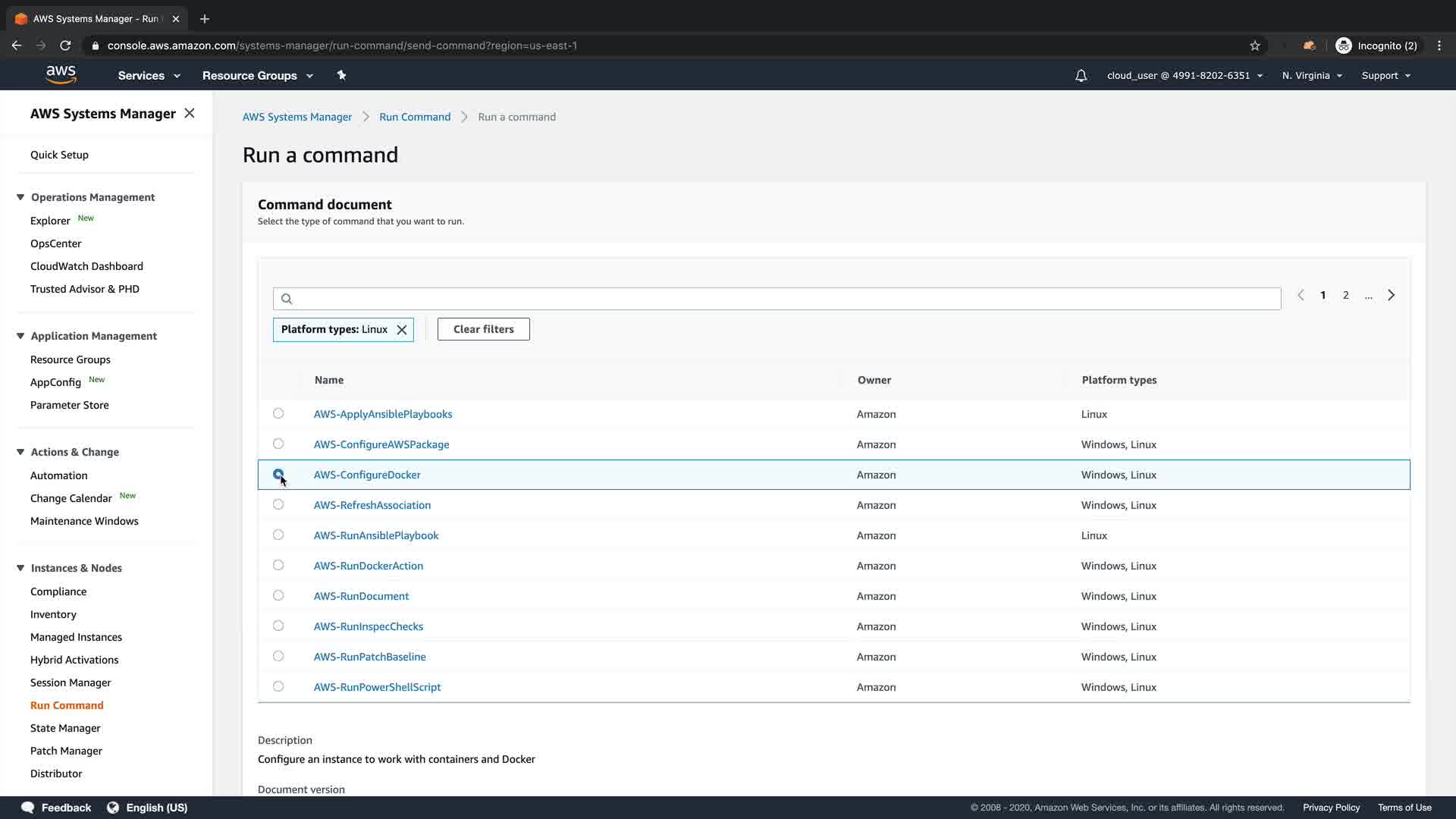Choose the AWS-RunDockerAction radio option
Screen dimensions: 1456x819
pos(278,565)
